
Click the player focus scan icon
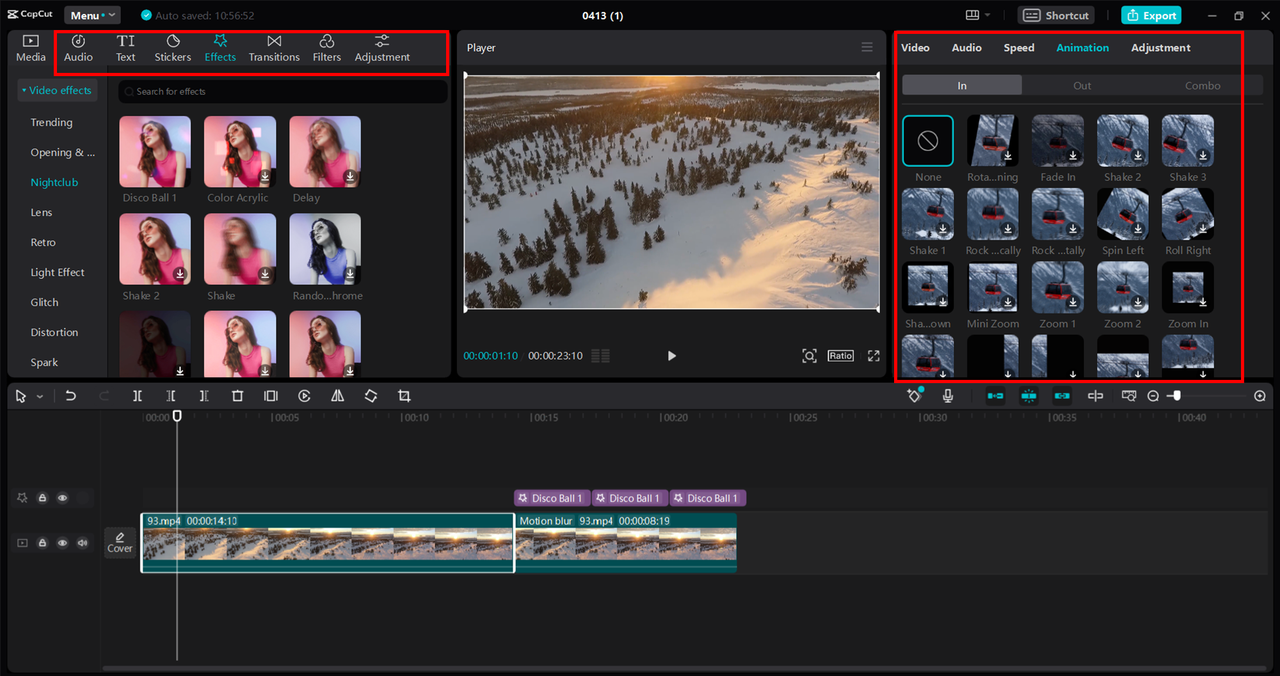click(x=809, y=356)
